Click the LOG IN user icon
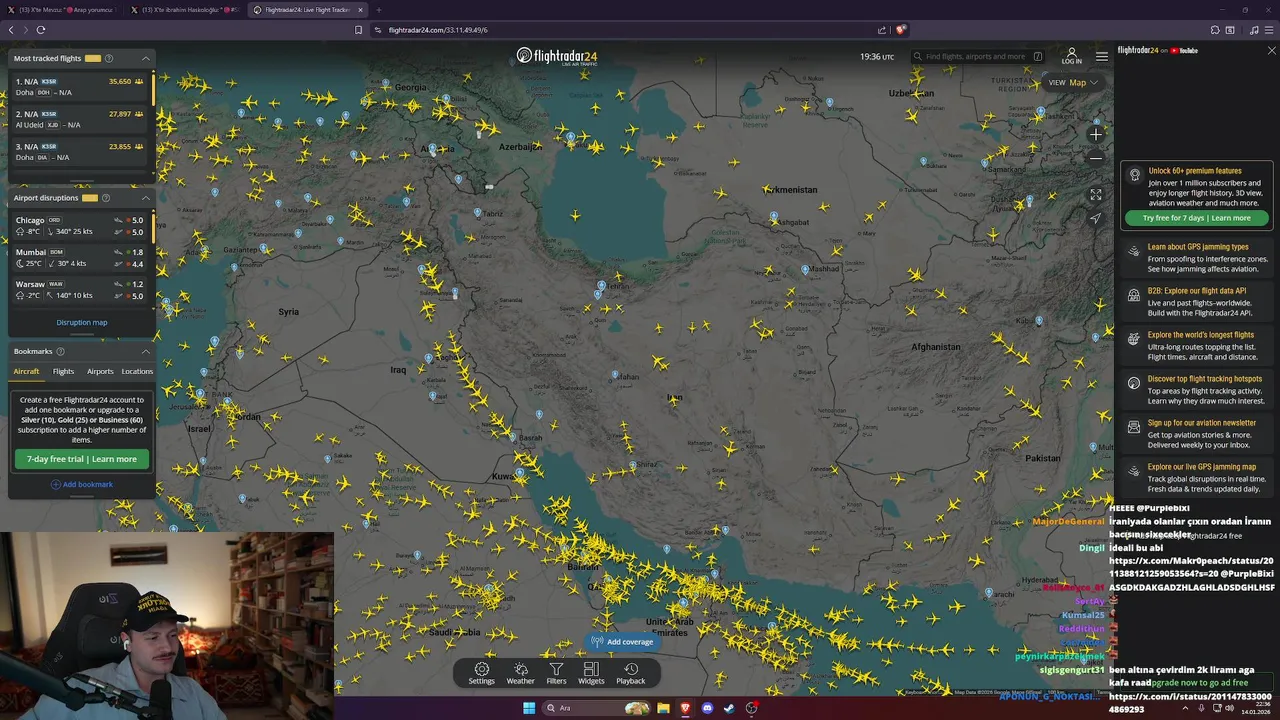 click(x=1072, y=56)
